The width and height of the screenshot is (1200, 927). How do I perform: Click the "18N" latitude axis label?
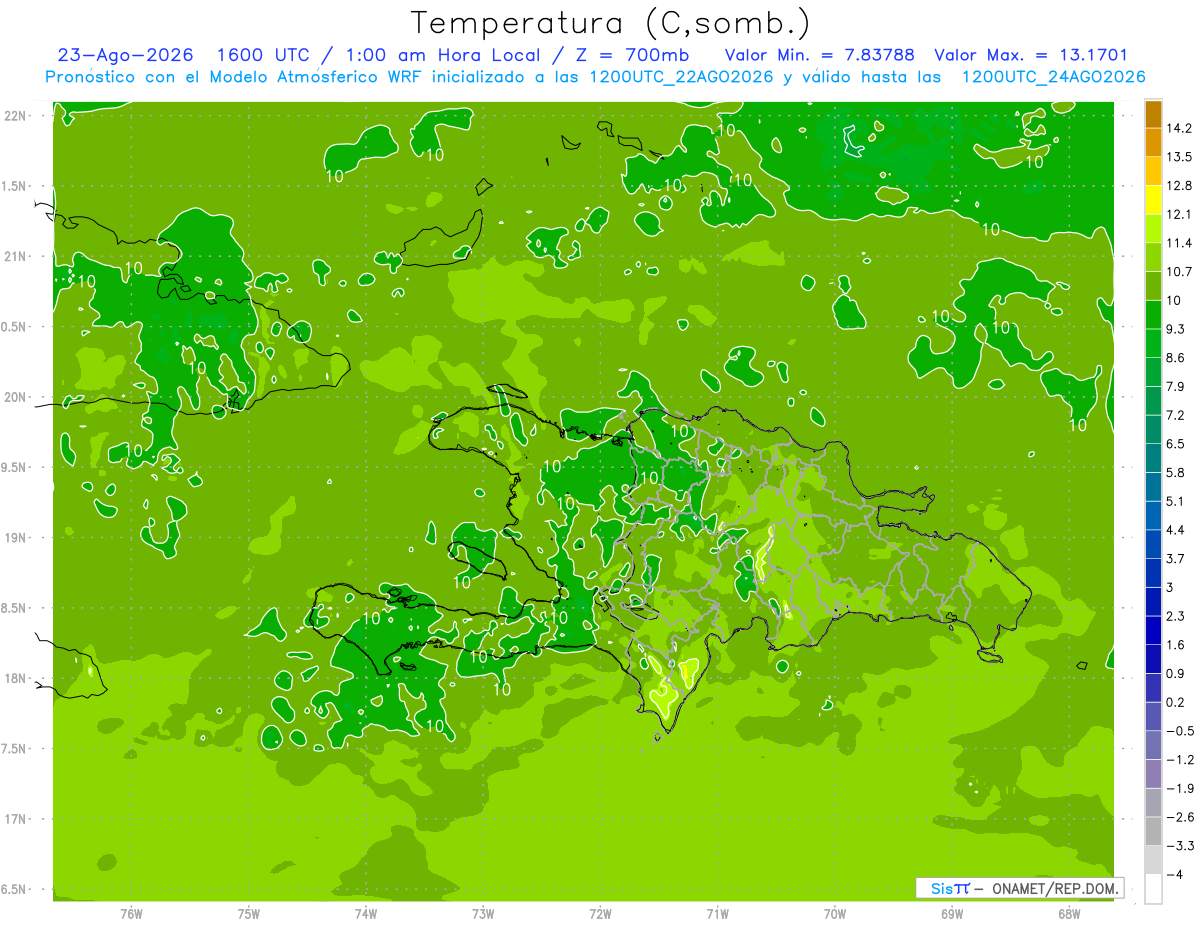[x=15, y=678]
